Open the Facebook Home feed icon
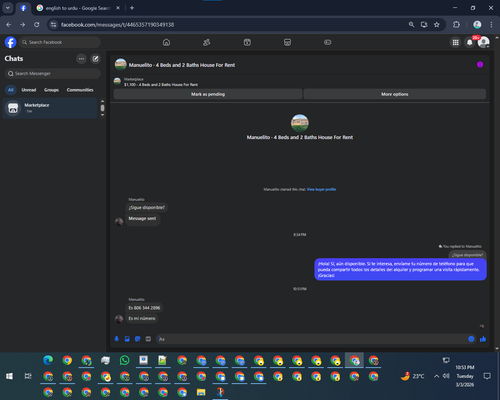The image size is (500, 400). pos(166,42)
